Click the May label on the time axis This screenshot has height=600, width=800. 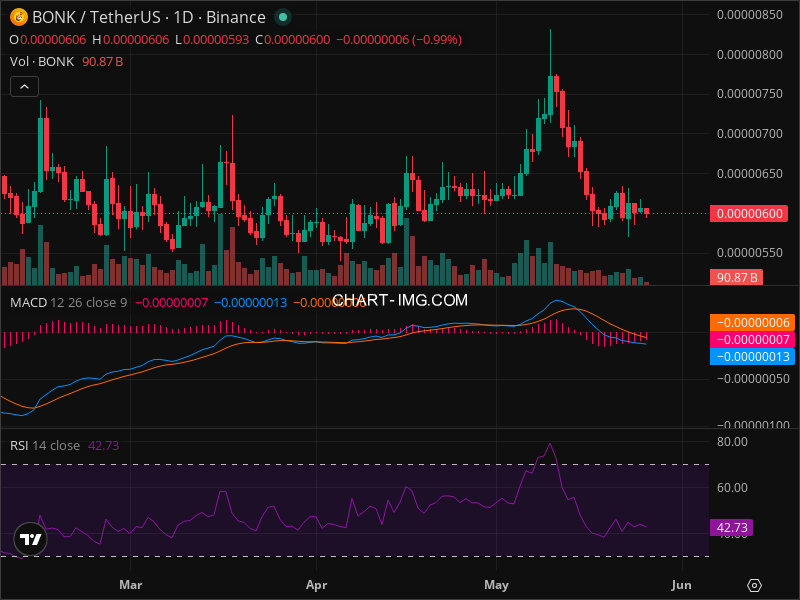tap(496, 585)
